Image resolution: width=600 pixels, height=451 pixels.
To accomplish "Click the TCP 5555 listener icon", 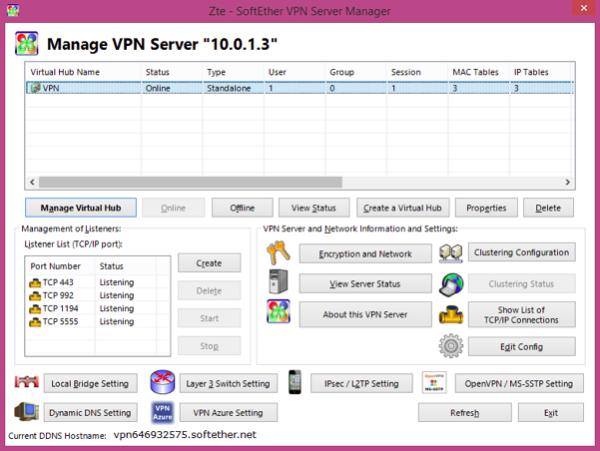I will coord(35,322).
